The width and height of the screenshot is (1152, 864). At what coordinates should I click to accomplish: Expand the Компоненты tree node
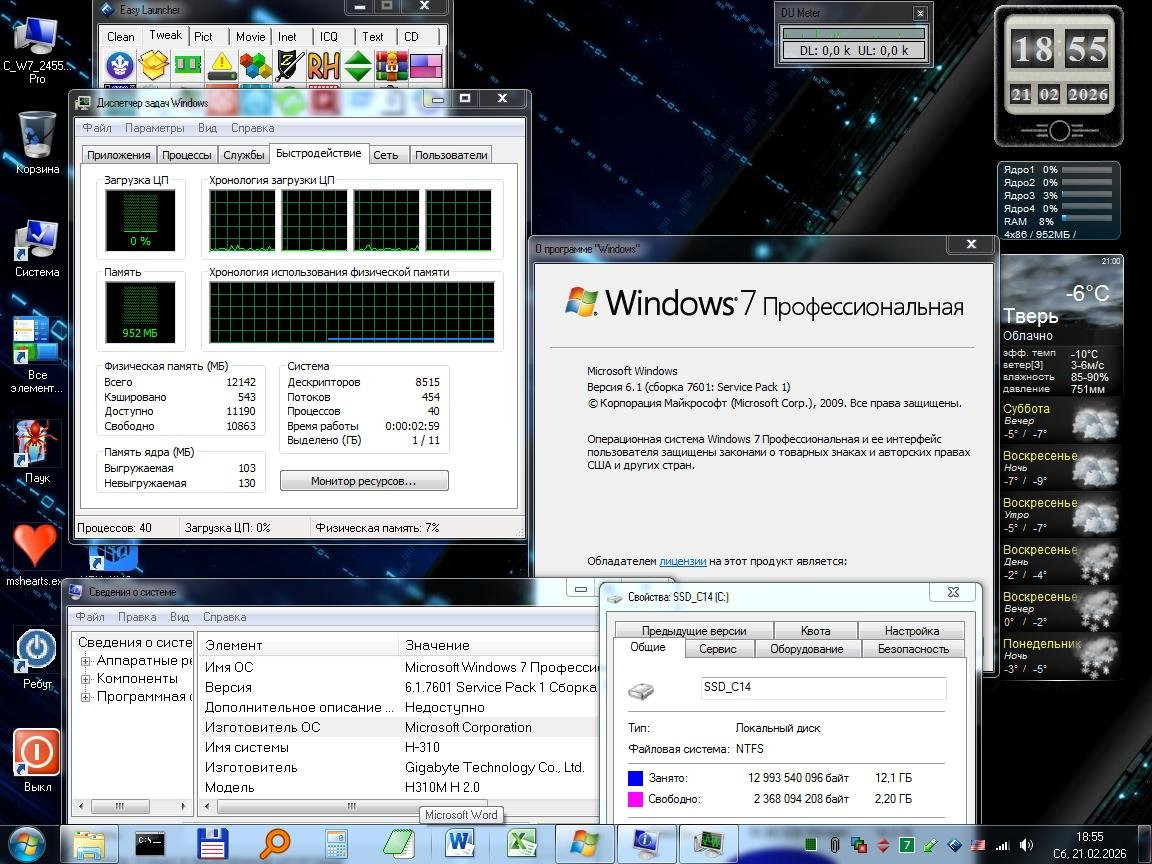[86, 679]
